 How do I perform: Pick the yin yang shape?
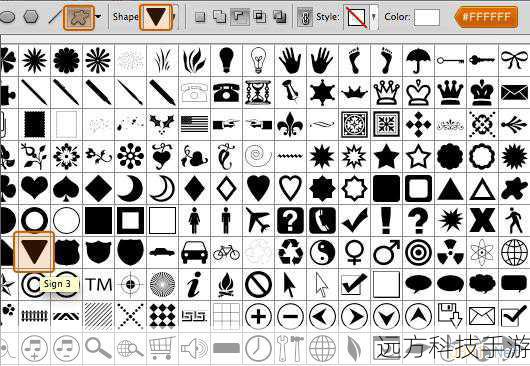[x=322, y=252]
